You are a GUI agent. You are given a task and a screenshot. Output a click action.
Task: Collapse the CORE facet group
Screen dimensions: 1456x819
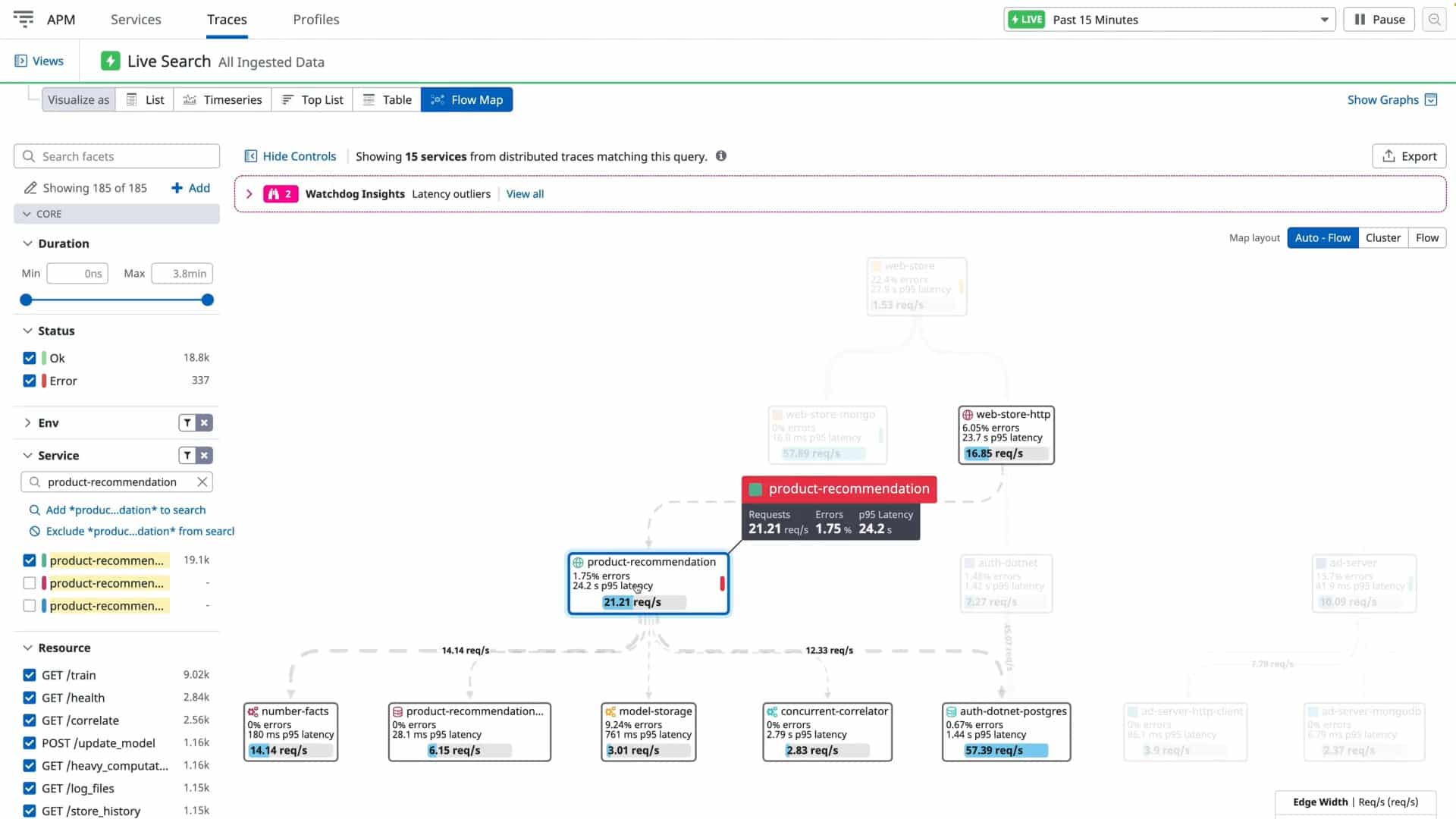pos(117,214)
